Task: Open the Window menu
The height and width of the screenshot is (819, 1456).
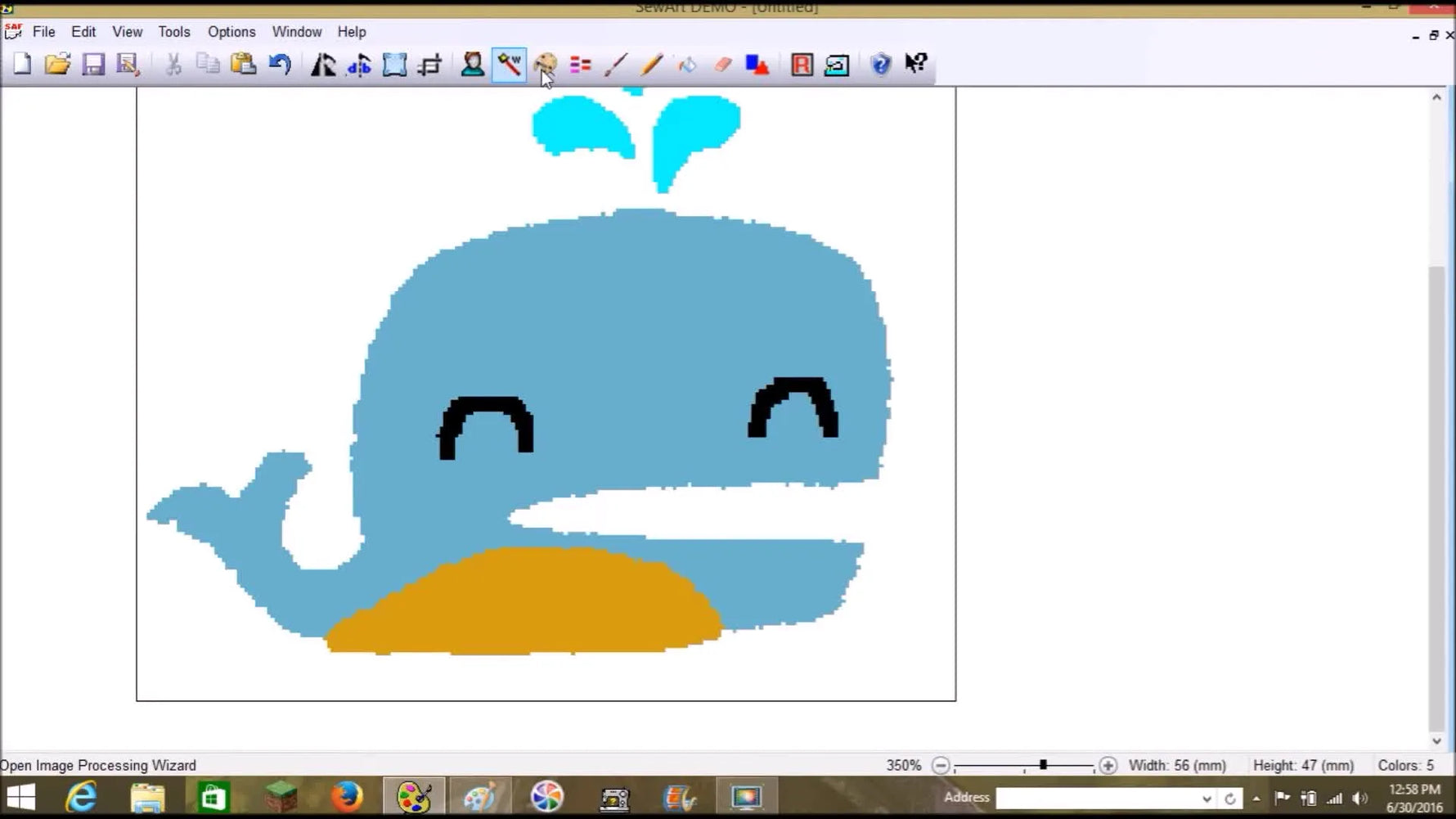Action: [297, 32]
